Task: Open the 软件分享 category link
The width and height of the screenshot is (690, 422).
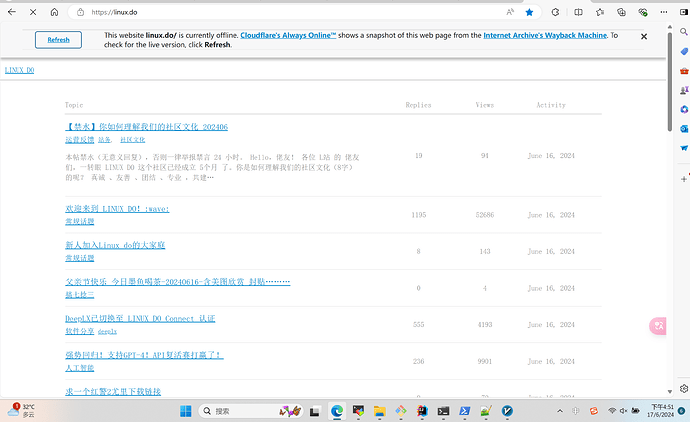Action: (80, 331)
